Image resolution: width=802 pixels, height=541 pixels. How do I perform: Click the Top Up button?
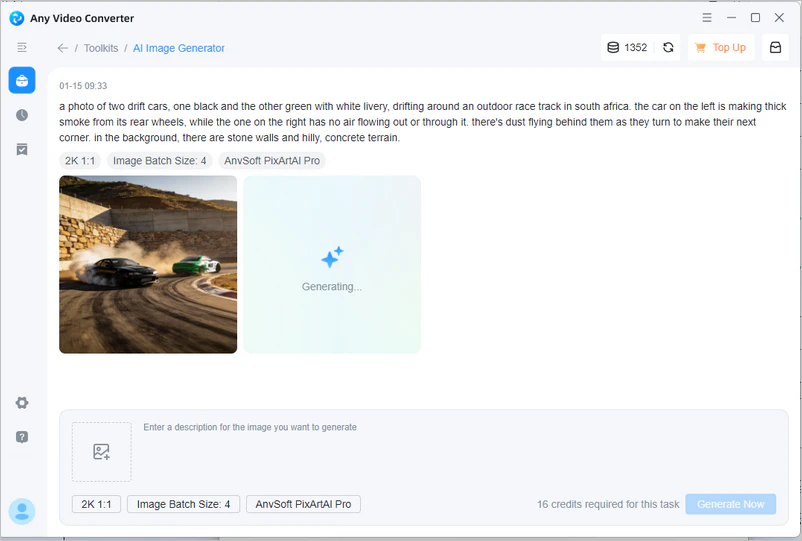[x=721, y=47]
